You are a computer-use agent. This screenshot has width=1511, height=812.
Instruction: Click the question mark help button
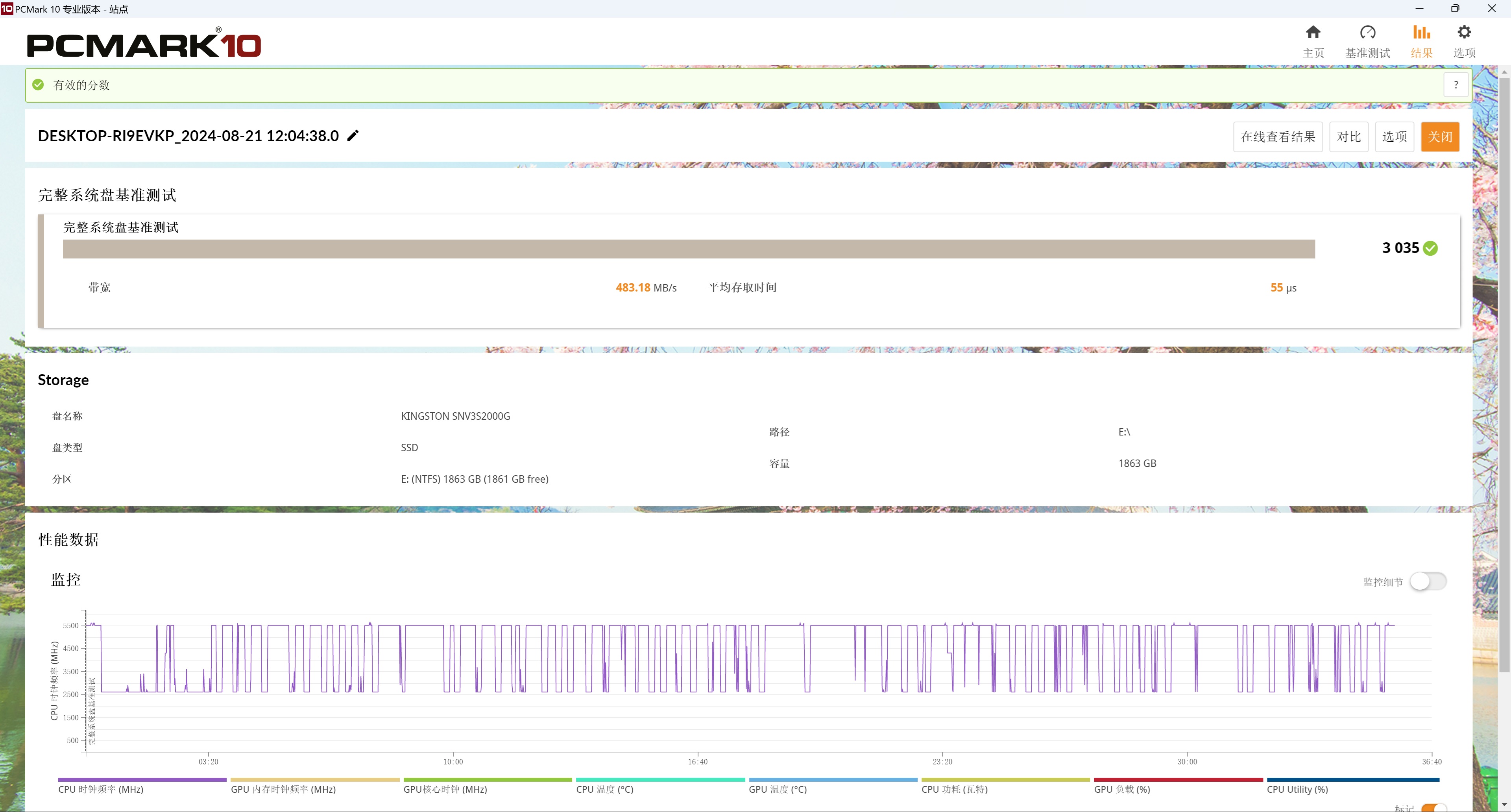[x=1455, y=85]
